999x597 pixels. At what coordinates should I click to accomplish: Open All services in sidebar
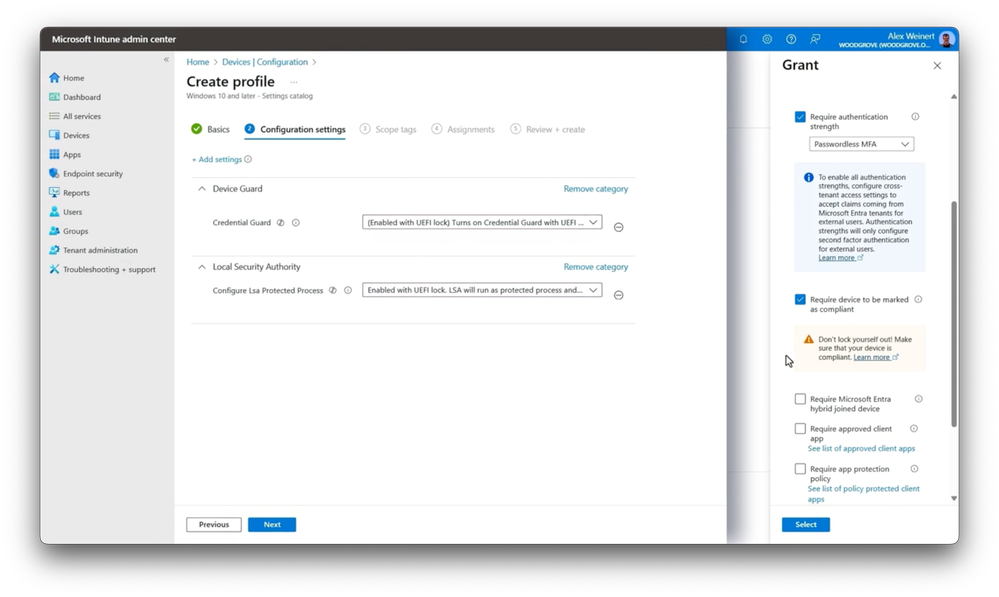pos(82,116)
